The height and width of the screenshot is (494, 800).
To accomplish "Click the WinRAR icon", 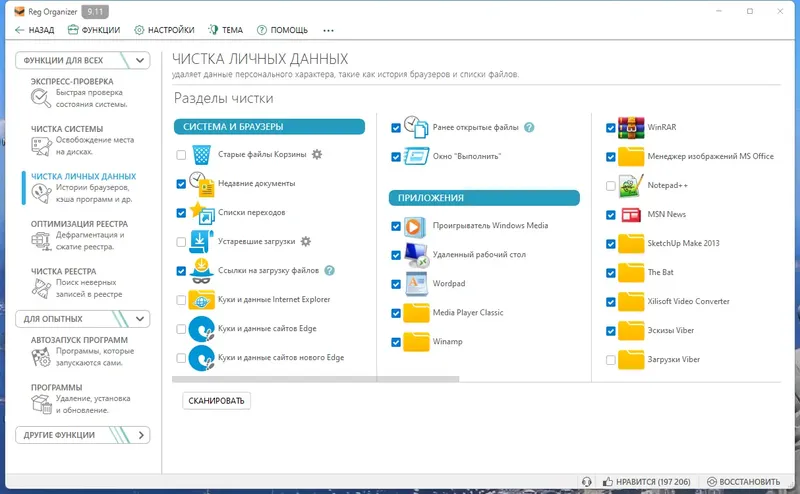I will [x=631, y=128].
